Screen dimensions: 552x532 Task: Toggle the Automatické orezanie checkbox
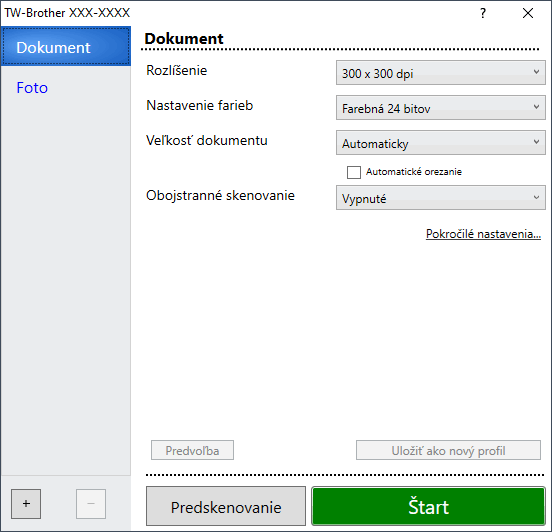[353, 172]
